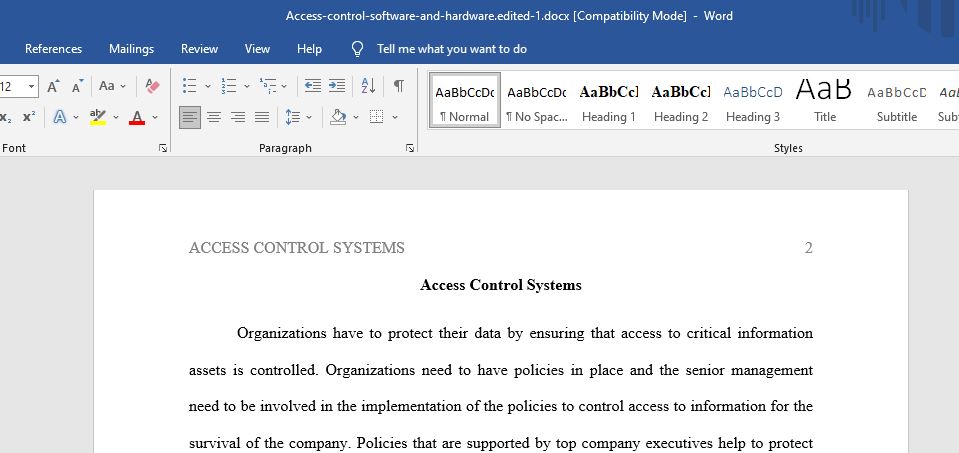Open multilevel list dropdown arrow
959x453 pixels.
pos(284,86)
